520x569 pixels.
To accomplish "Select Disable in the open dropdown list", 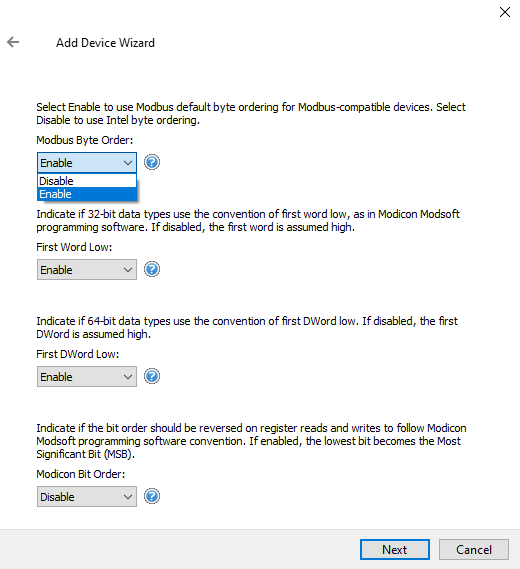I will pos(87,181).
